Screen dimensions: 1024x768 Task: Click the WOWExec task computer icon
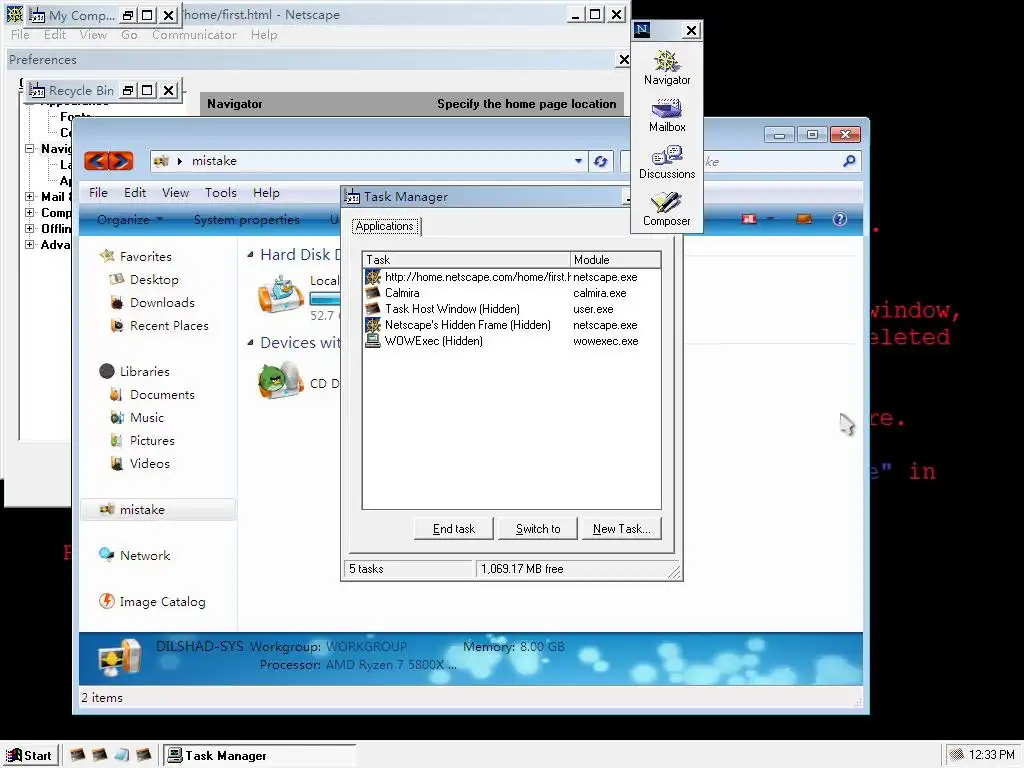(x=373, y=340)
